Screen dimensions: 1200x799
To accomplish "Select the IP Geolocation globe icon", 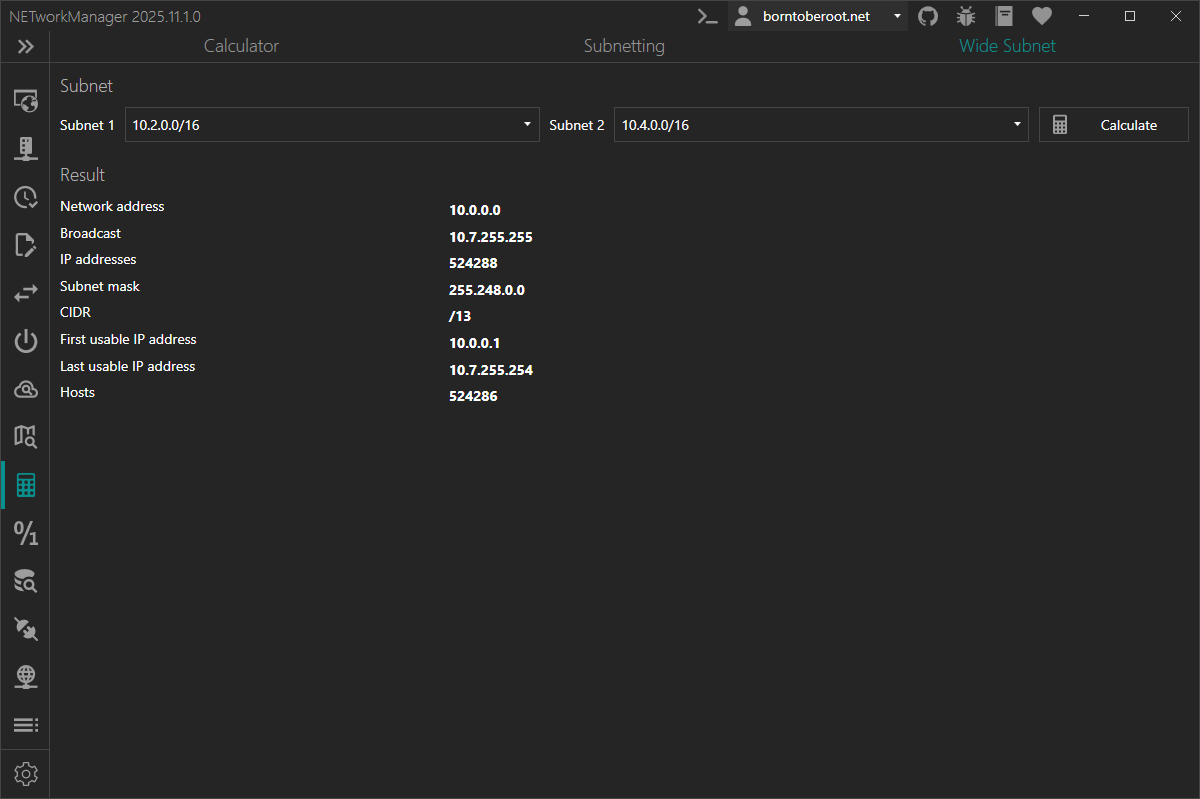I will [25, 677].
